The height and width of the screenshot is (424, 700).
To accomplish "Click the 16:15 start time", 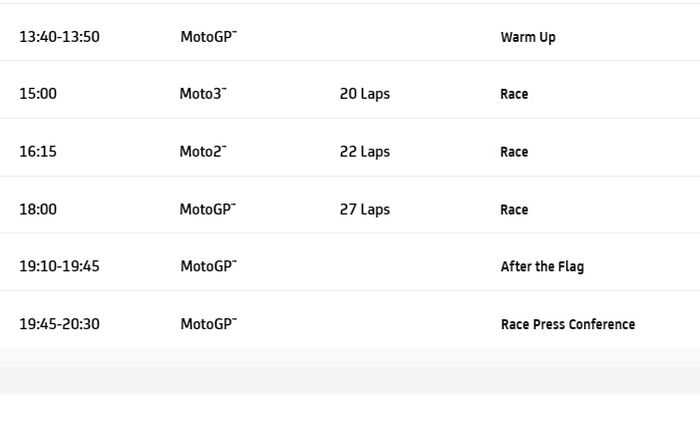I will [x=38, y=152].
